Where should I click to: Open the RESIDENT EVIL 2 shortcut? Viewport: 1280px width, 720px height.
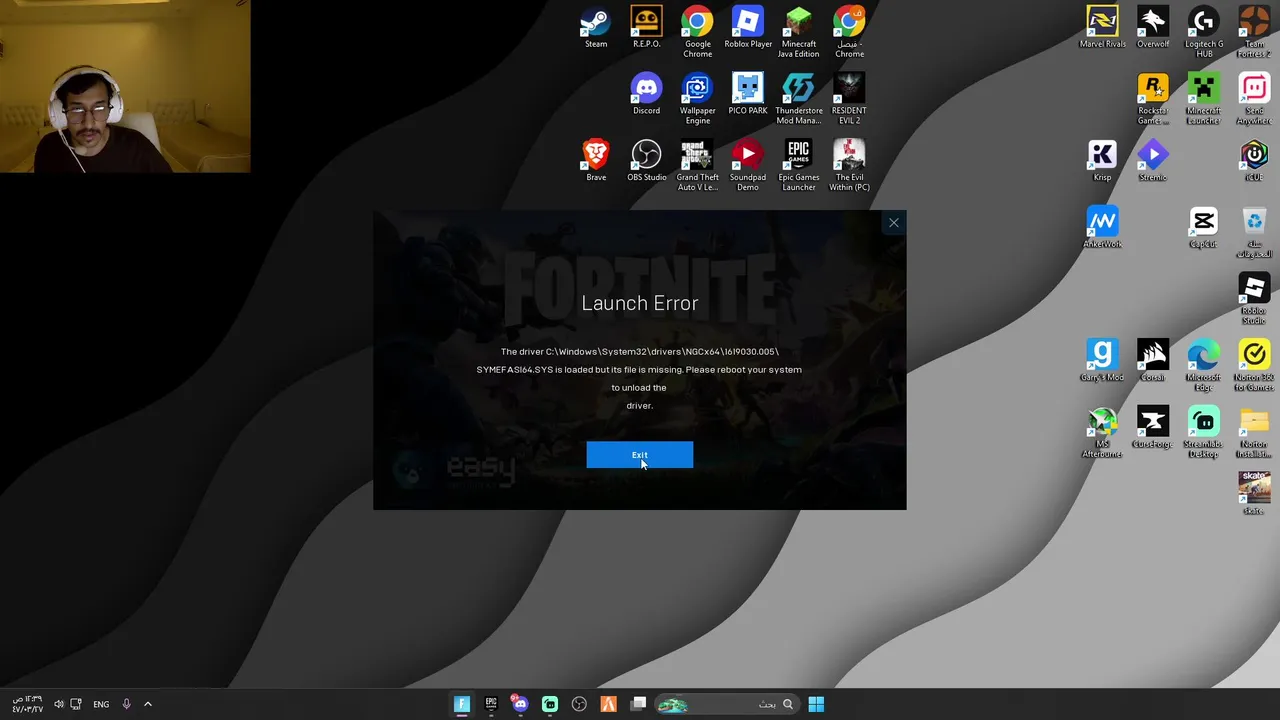point(849,99)
